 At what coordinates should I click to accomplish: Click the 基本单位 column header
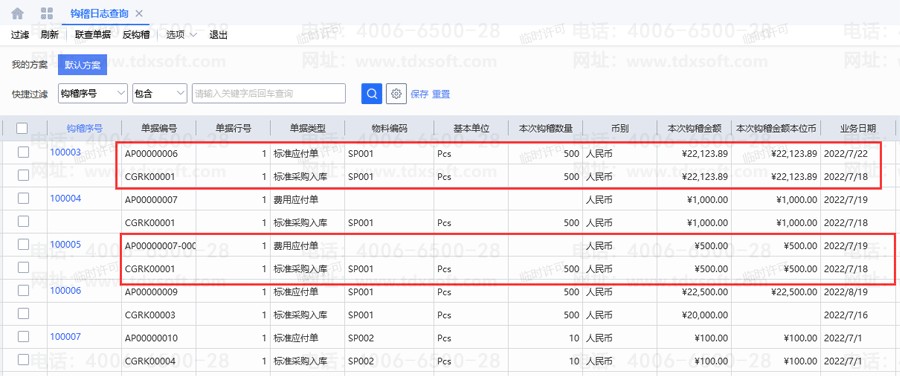[x=471, y=129]
